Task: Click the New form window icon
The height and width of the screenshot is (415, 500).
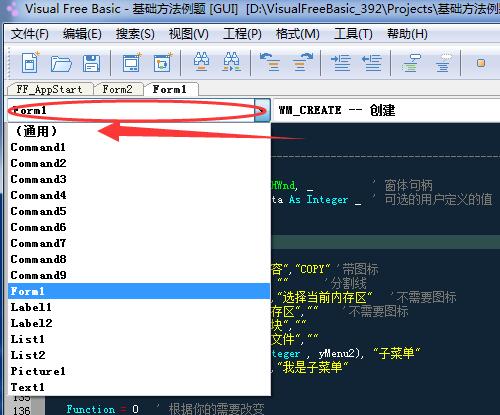Action: click(131, 62)
